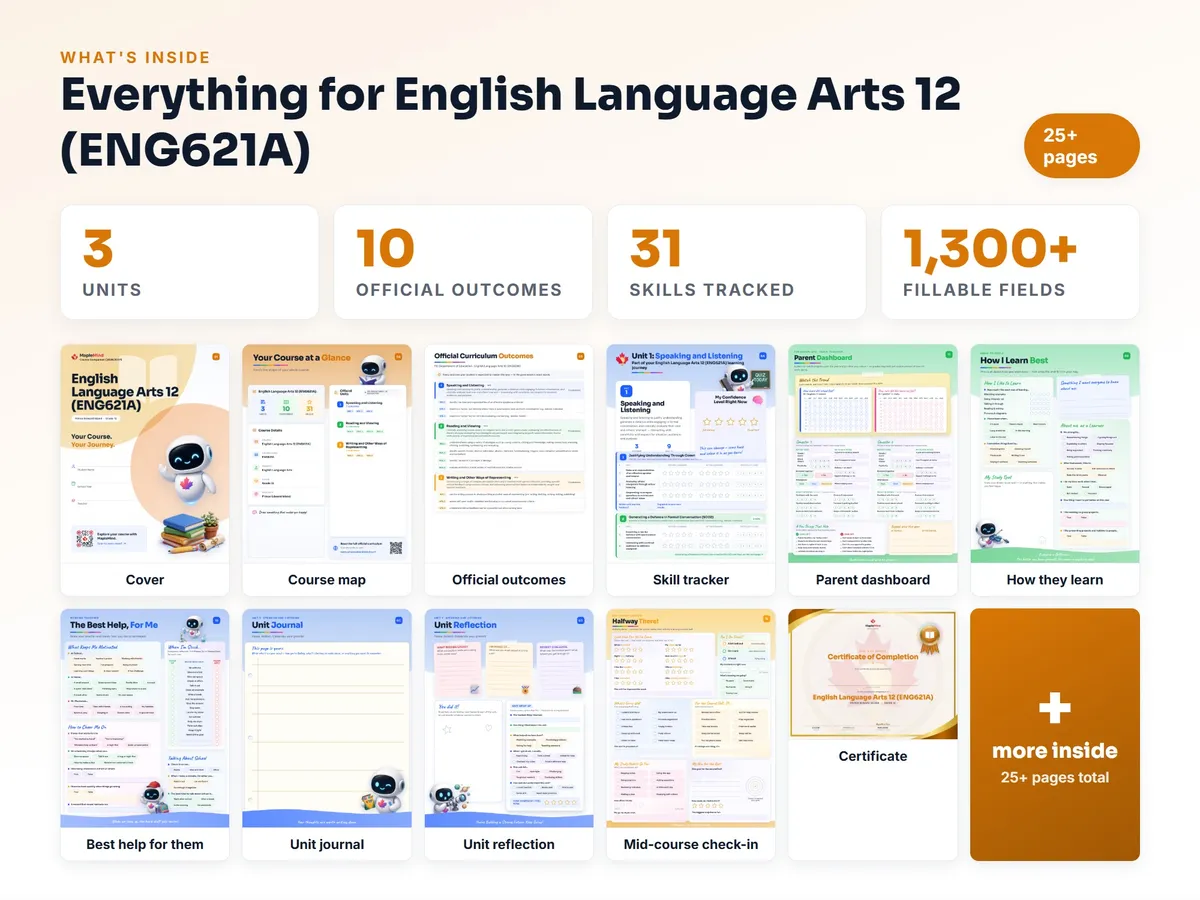Click the 'Unit reflection' caption text
The height and width of the screenshot is (900, 1200).
(509, 844)
